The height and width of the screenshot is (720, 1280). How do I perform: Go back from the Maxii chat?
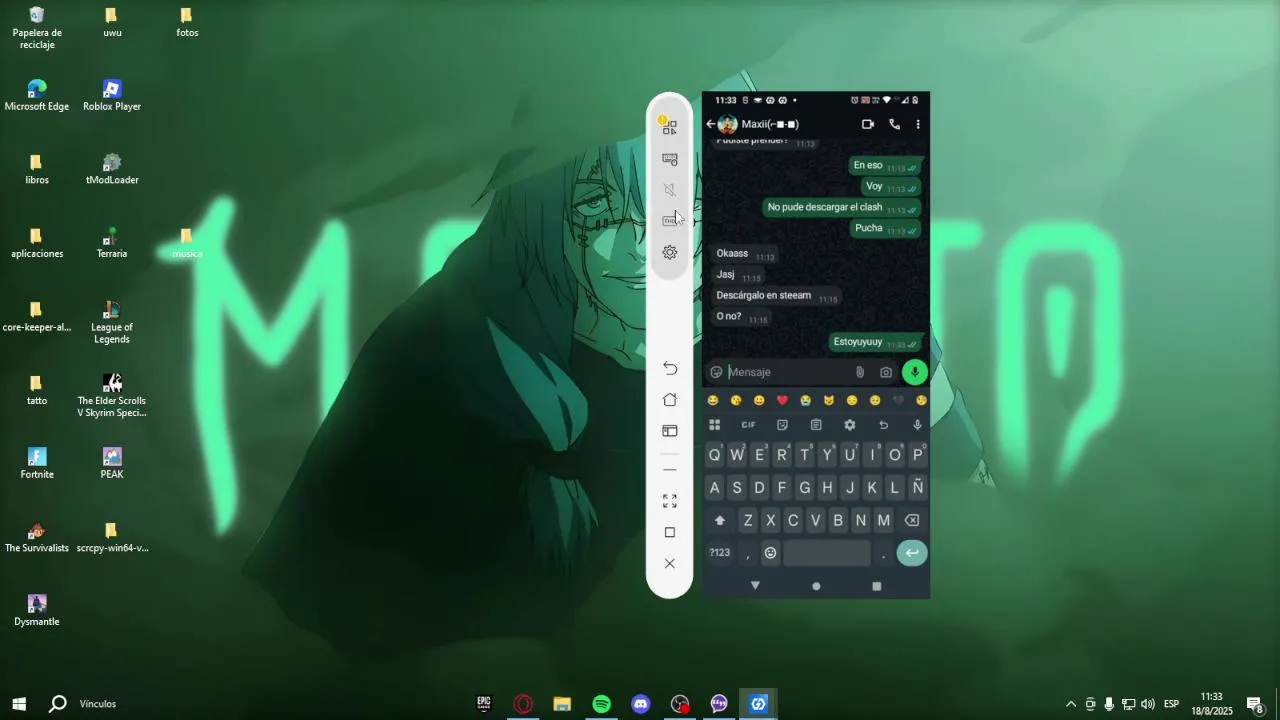tap(711, 124)
